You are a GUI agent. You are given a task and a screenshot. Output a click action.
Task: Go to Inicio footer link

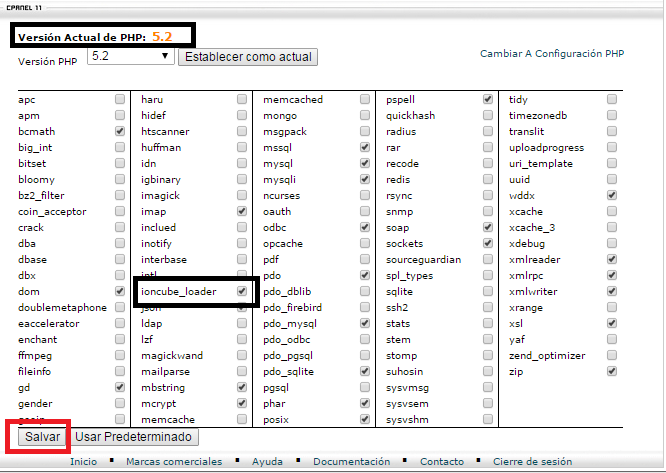pos(83,462)
